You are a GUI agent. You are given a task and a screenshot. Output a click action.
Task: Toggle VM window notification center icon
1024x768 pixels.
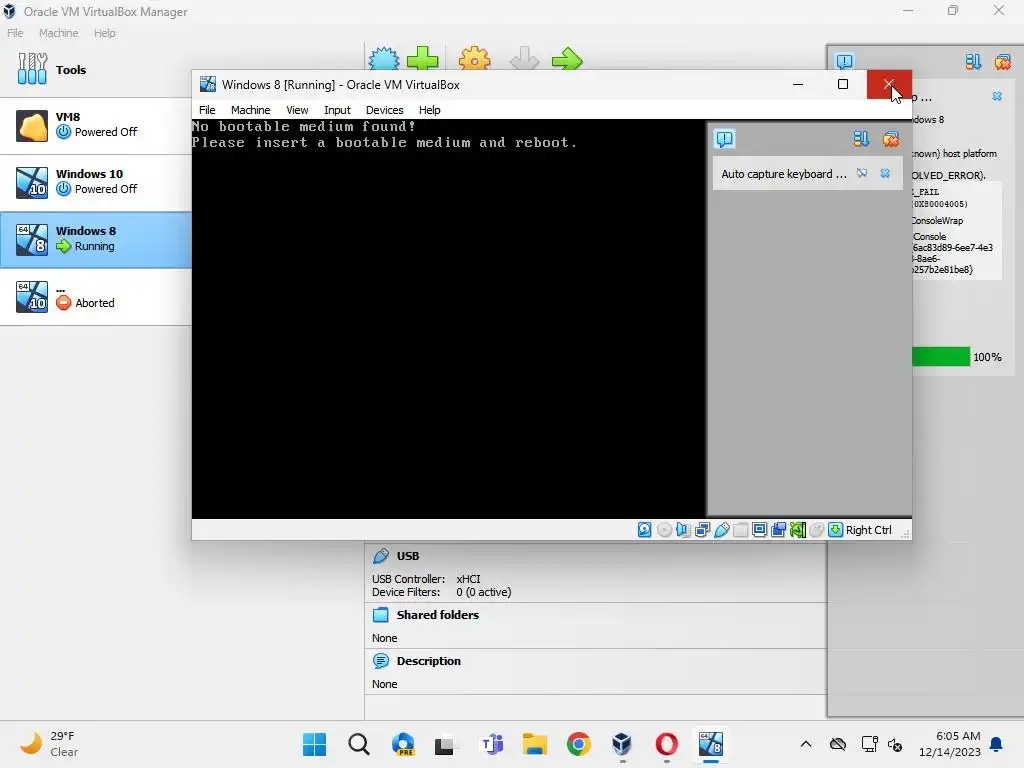point(724,139)
